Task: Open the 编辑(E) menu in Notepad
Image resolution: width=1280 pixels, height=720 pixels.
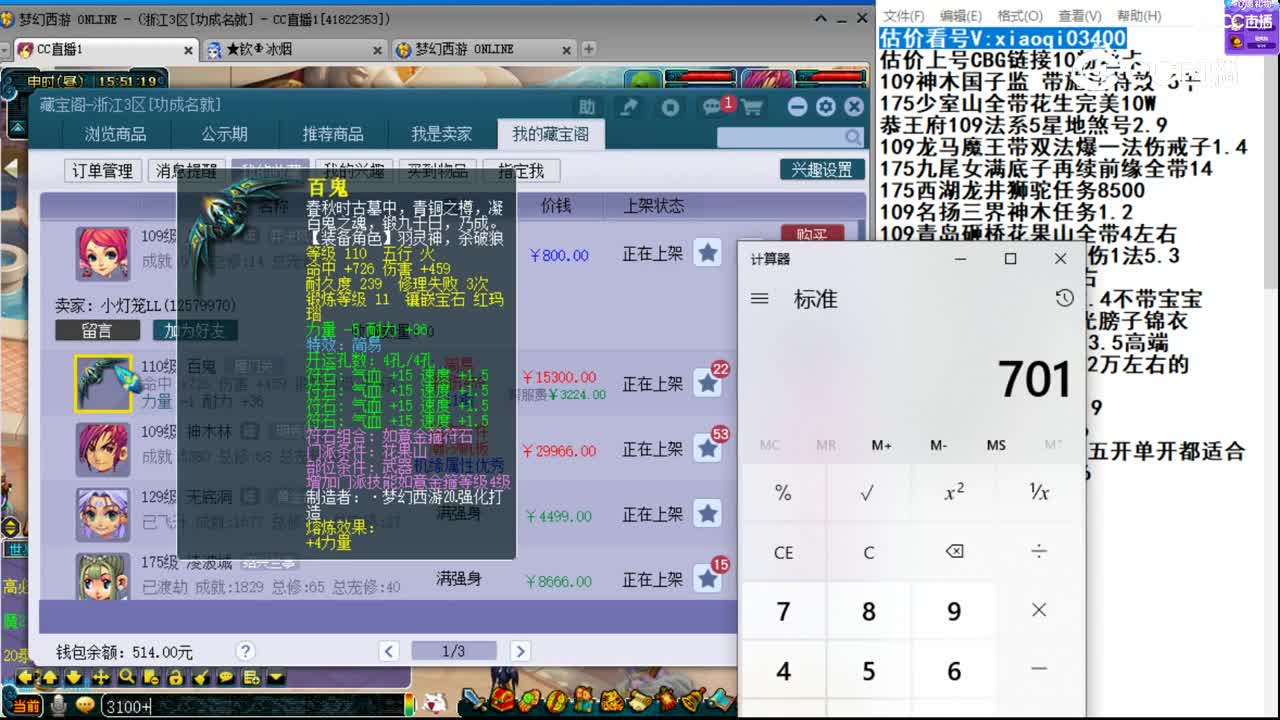Action: click(x=961, y=16)
